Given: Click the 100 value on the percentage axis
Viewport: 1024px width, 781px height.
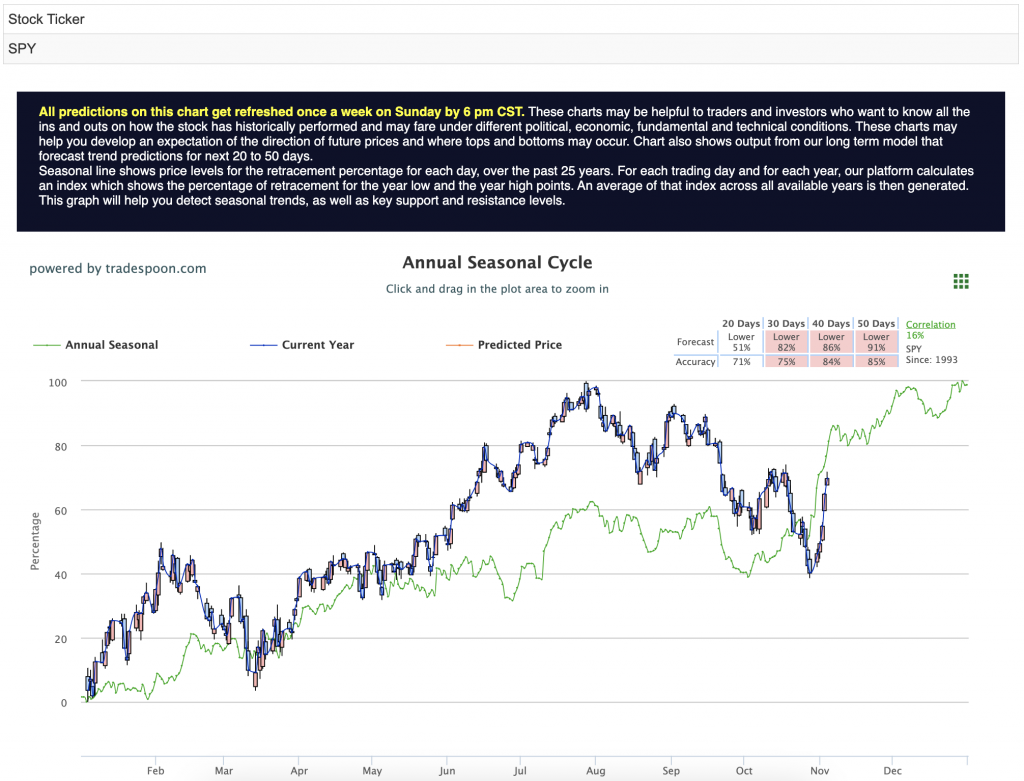Looking at the screenshot, I should (x=57, y=383).
